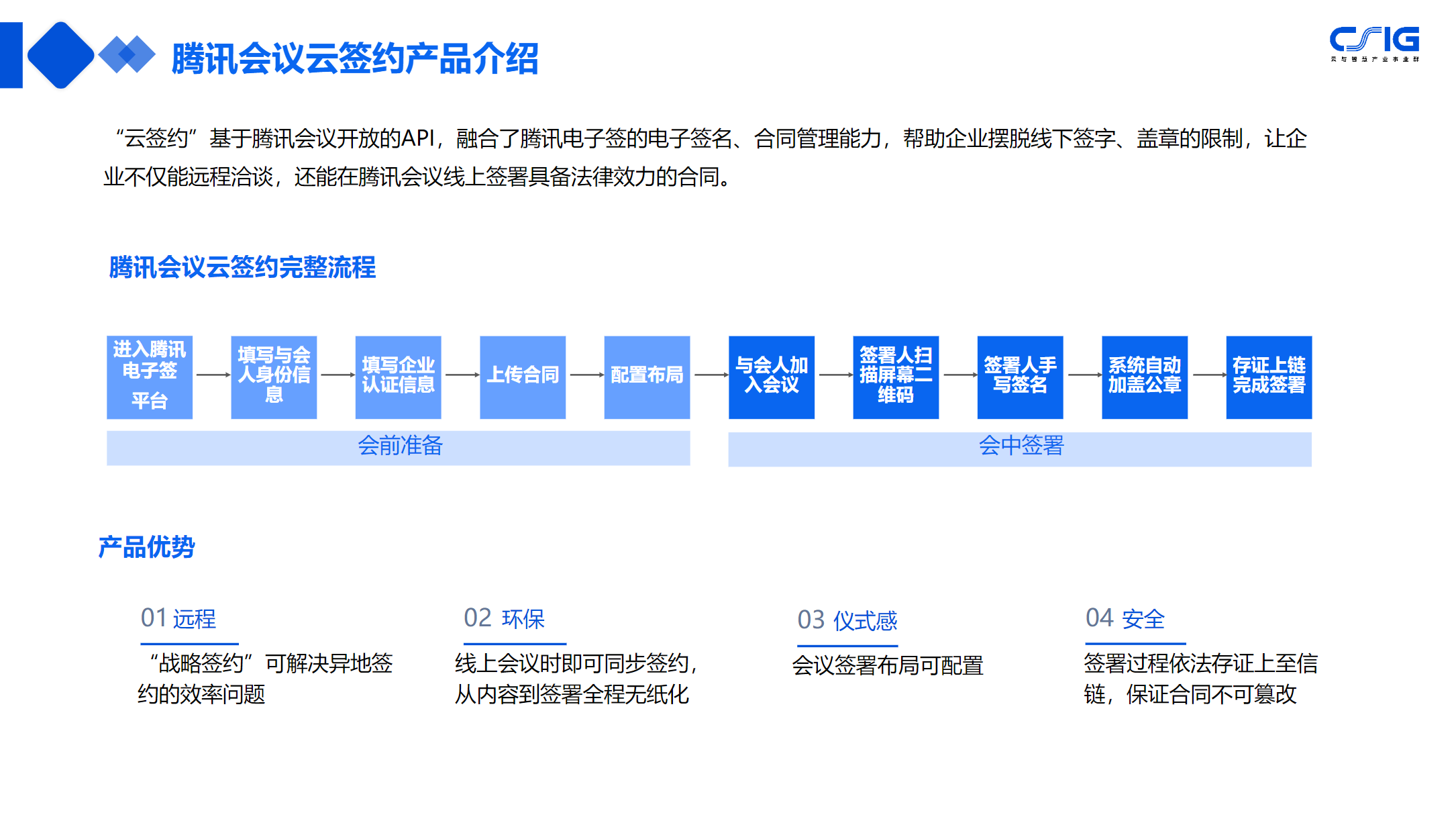Click the 04 安全 advantage heading

point(1125,618)
